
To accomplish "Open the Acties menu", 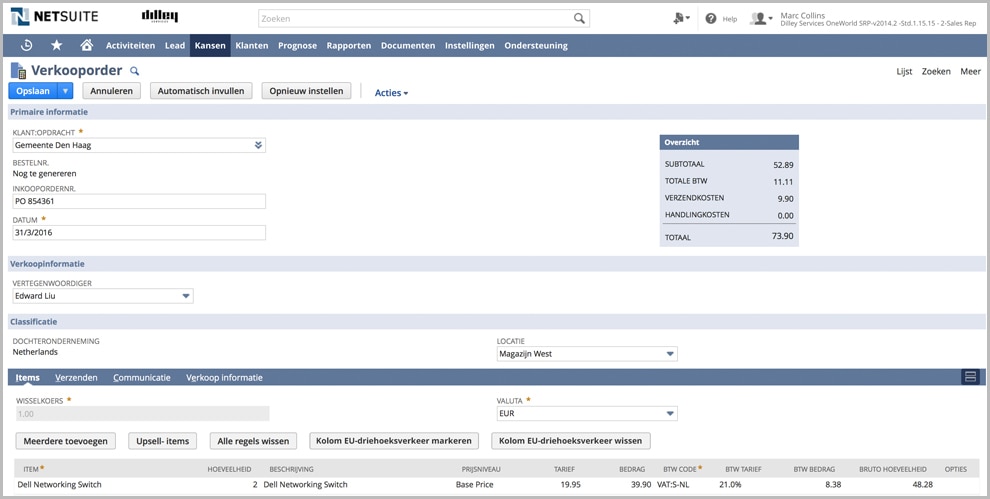I will [391, 93].
